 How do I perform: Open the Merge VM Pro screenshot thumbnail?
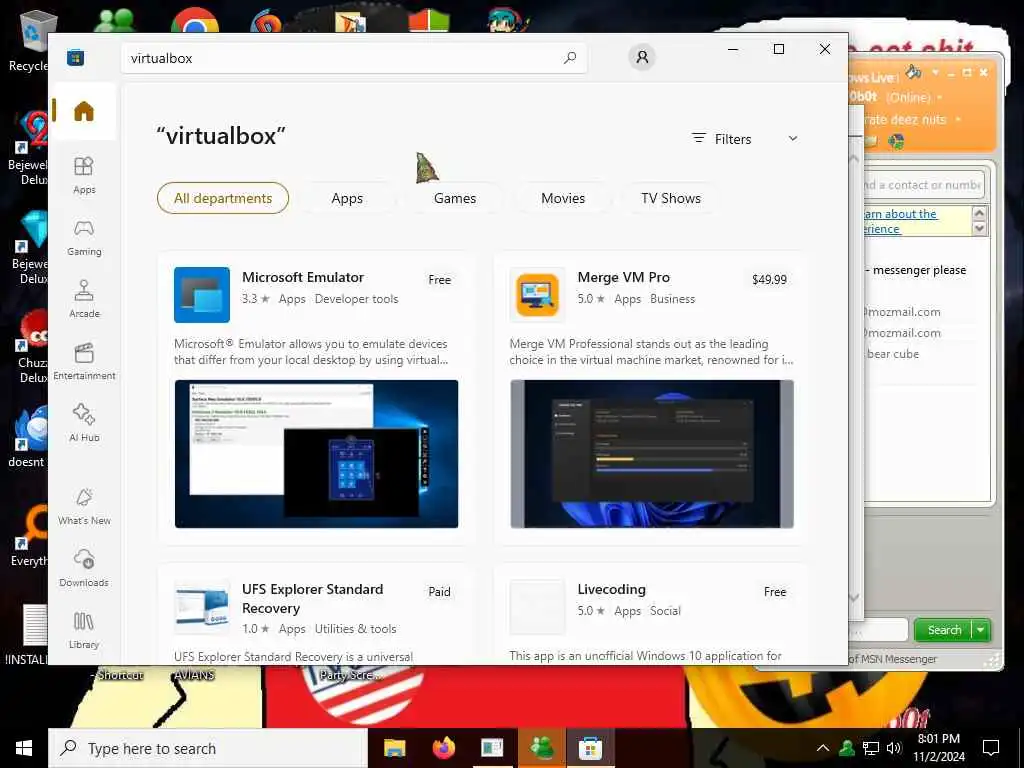pyautogui.click(x=652, y=454)
